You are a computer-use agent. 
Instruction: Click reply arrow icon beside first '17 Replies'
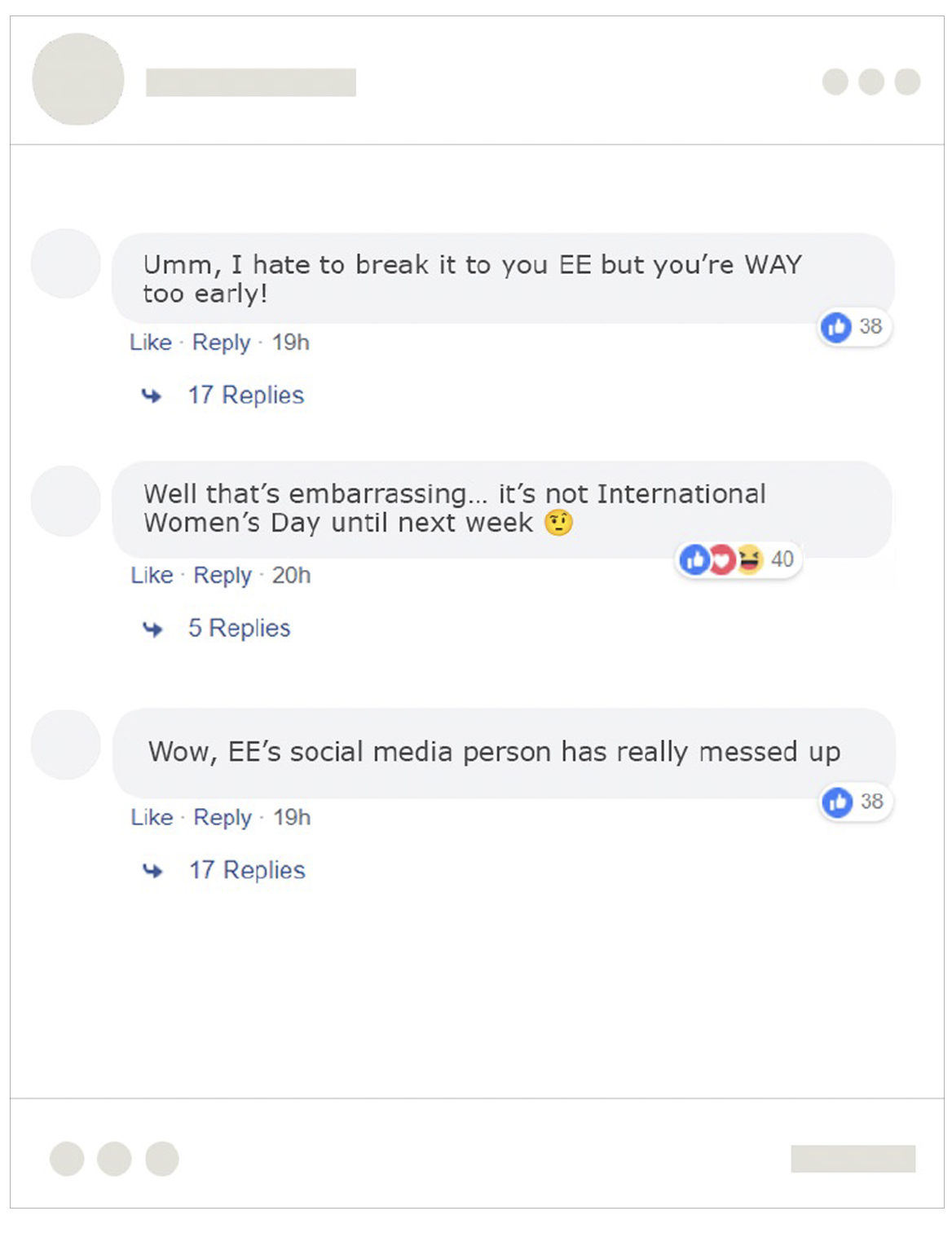coord(152,396)
